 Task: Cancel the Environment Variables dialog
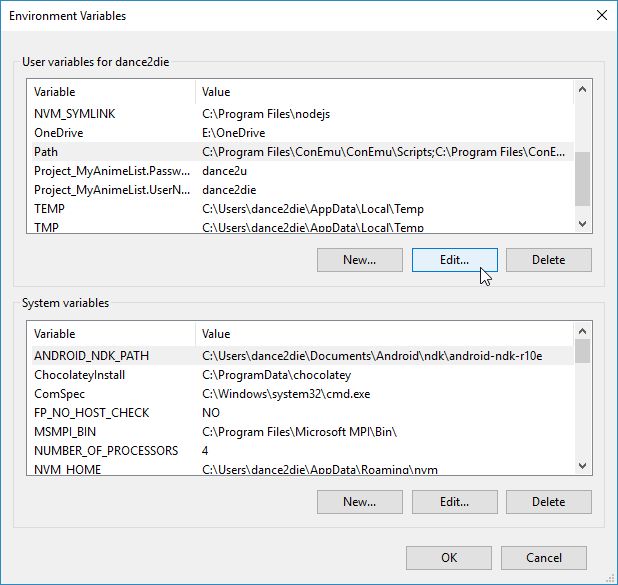click(x=543, y=558)
